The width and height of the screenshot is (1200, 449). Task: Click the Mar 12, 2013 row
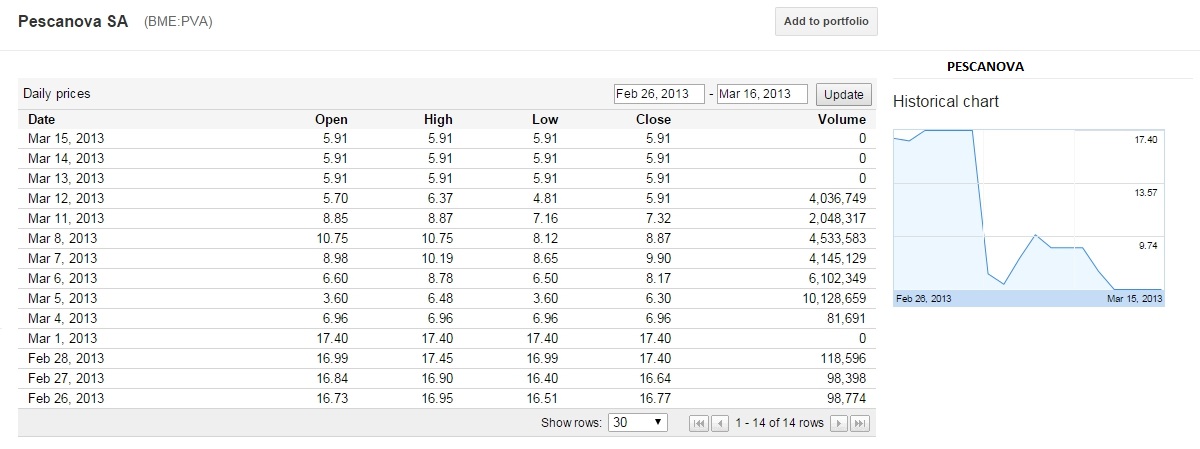[x=447, y=198]
